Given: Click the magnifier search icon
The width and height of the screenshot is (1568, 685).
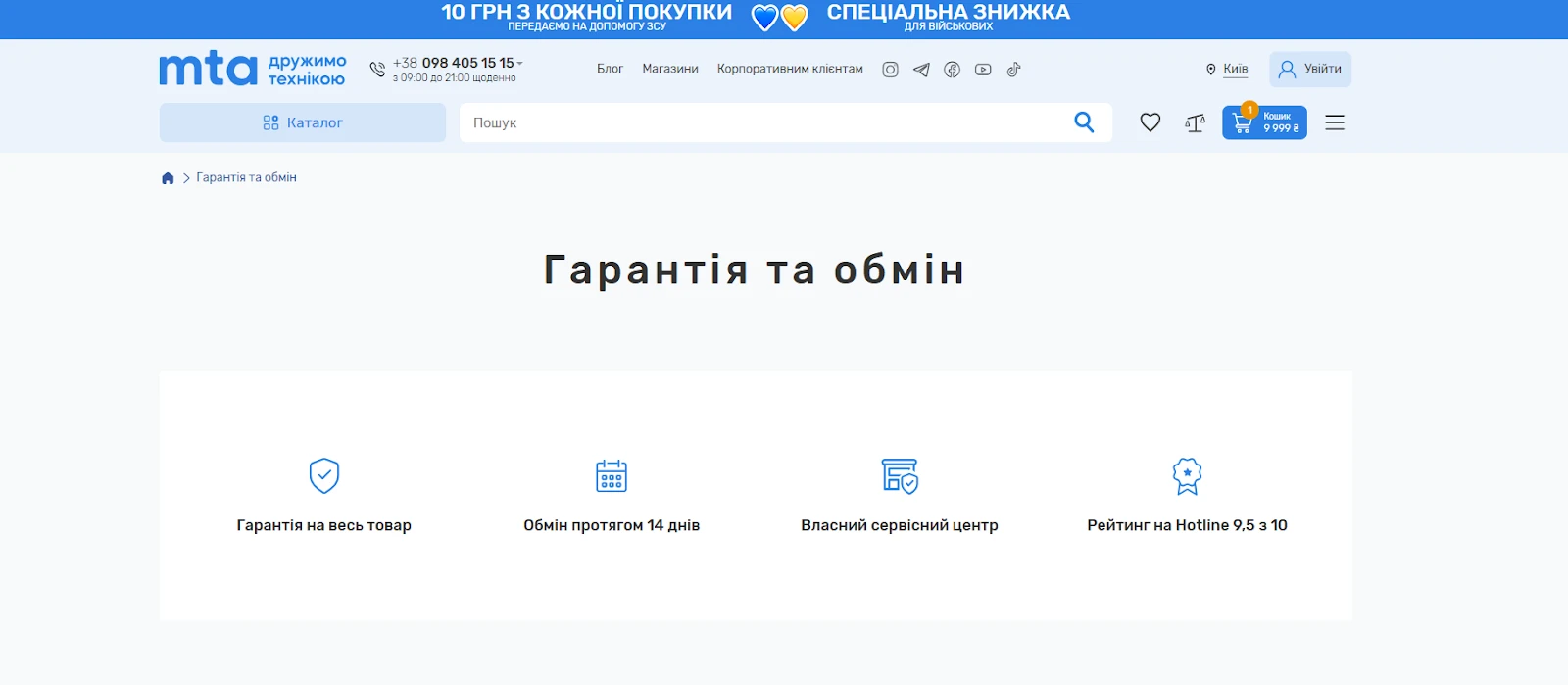Looking at the screenshot, I should pos(1084,122).
